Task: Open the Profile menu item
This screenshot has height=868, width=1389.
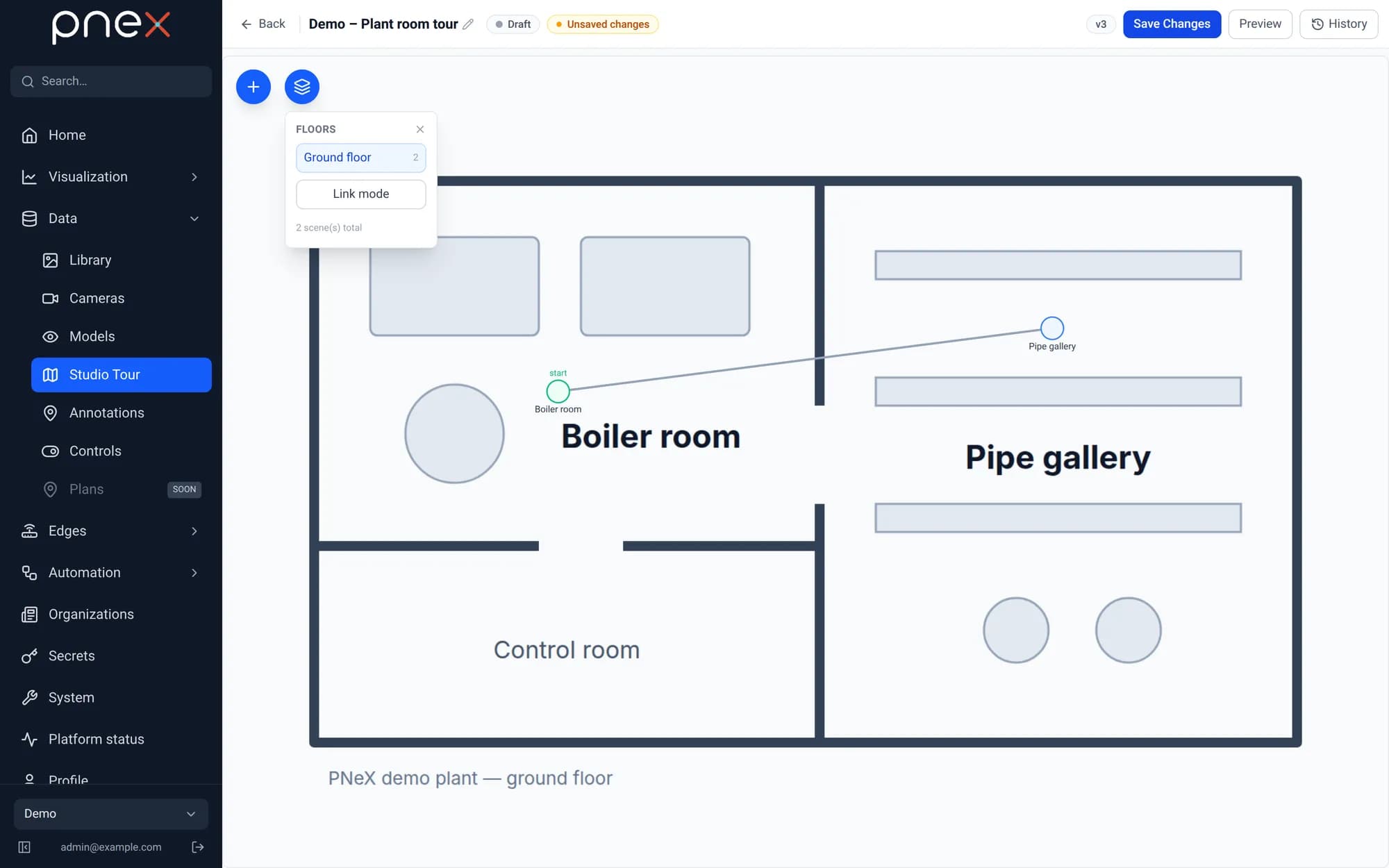Action: [x=111, y=778]
